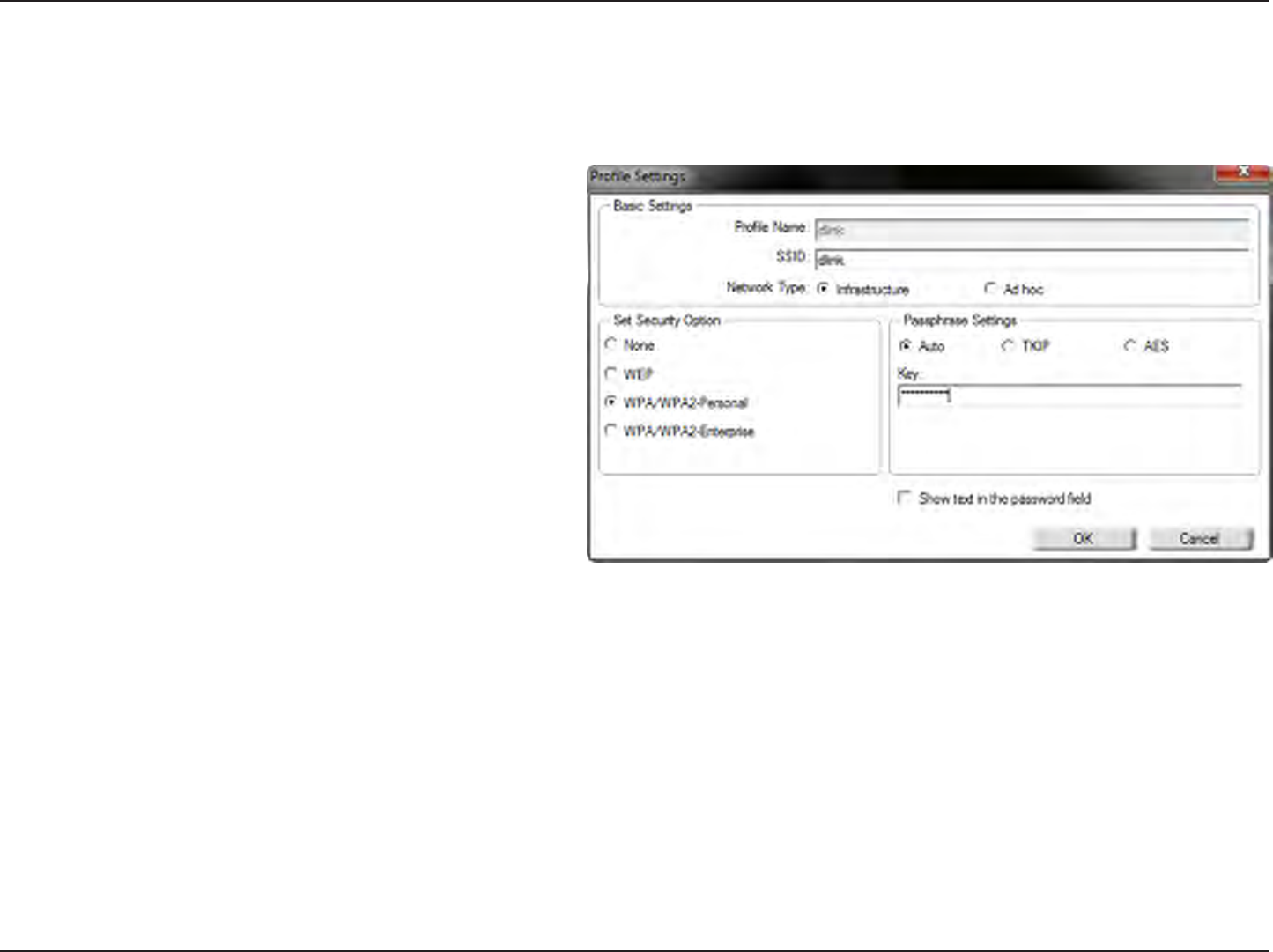Click the OK button
Image resolution: width=1273 pixels, height=952 pixels.
[1084, 538]
